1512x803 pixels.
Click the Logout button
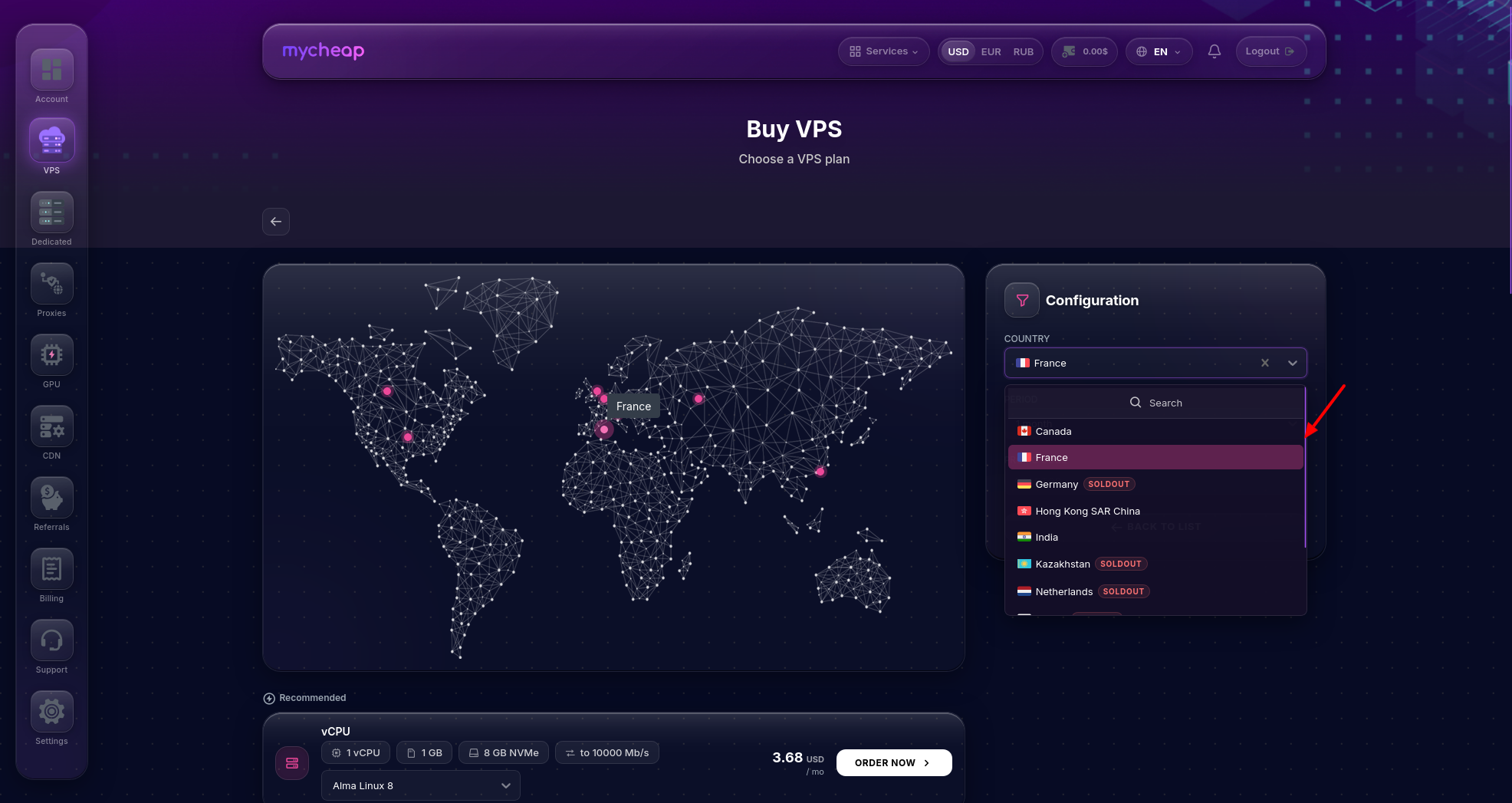[x=1270, y=51]
